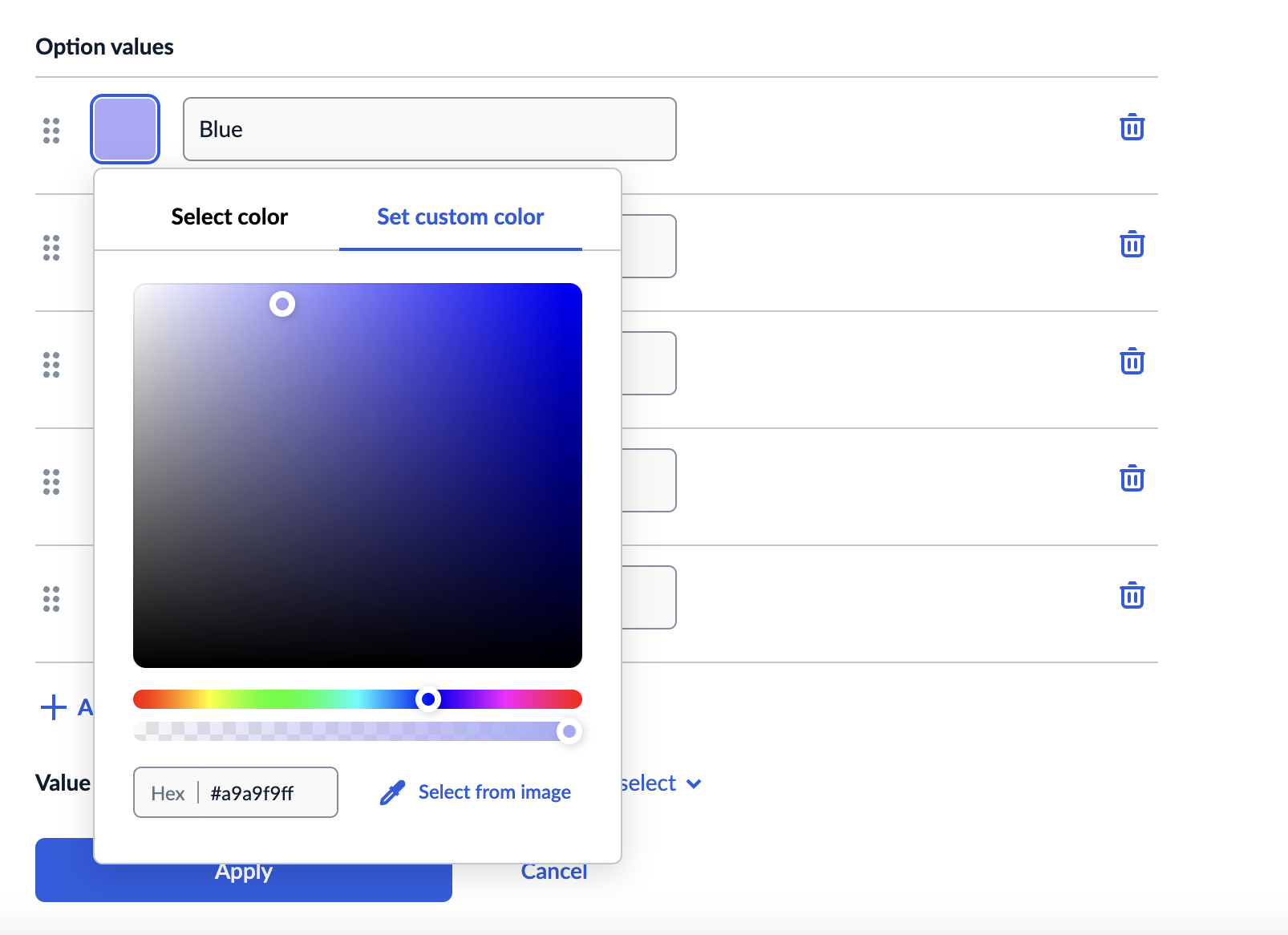Switch to the Set custom color tab
Image resolution: width=1288 pixels, height=935 pixels.
(x=459, y=217)
